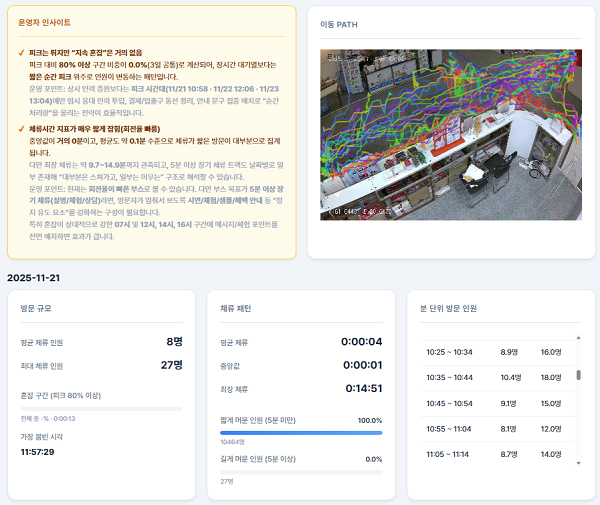This screenshot has height=505, width=600.
Task: Click the 최대 체류 인원 label
Action: [x=42, y=366]
